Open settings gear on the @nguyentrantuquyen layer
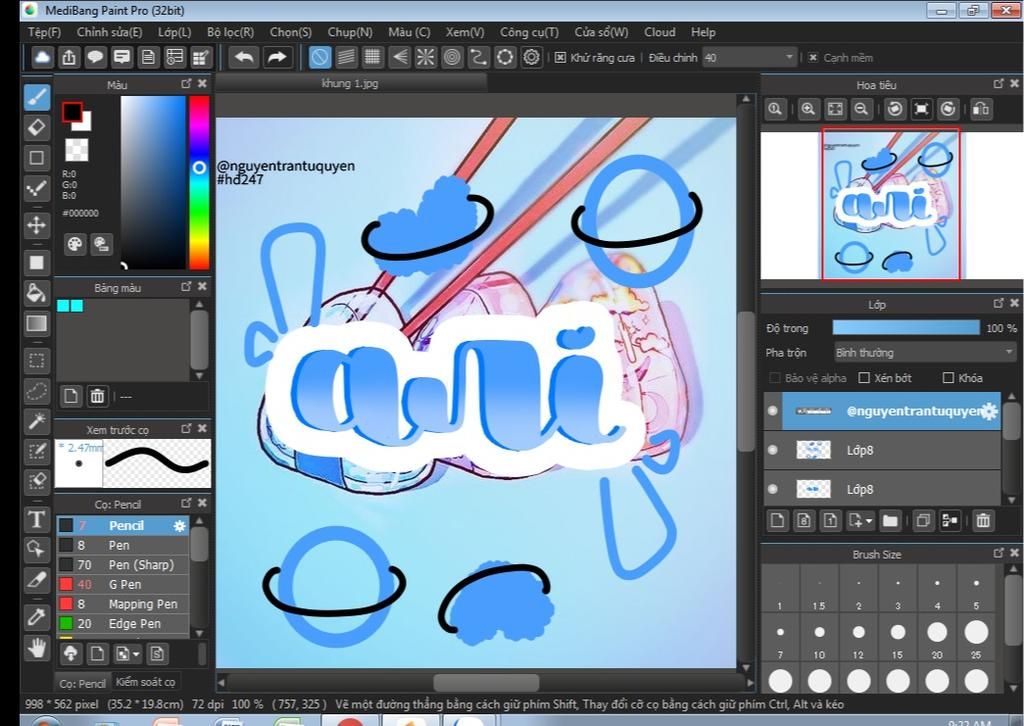Image resolution: width=1024 pixels, height=726 pixels. tap(989, 411)
